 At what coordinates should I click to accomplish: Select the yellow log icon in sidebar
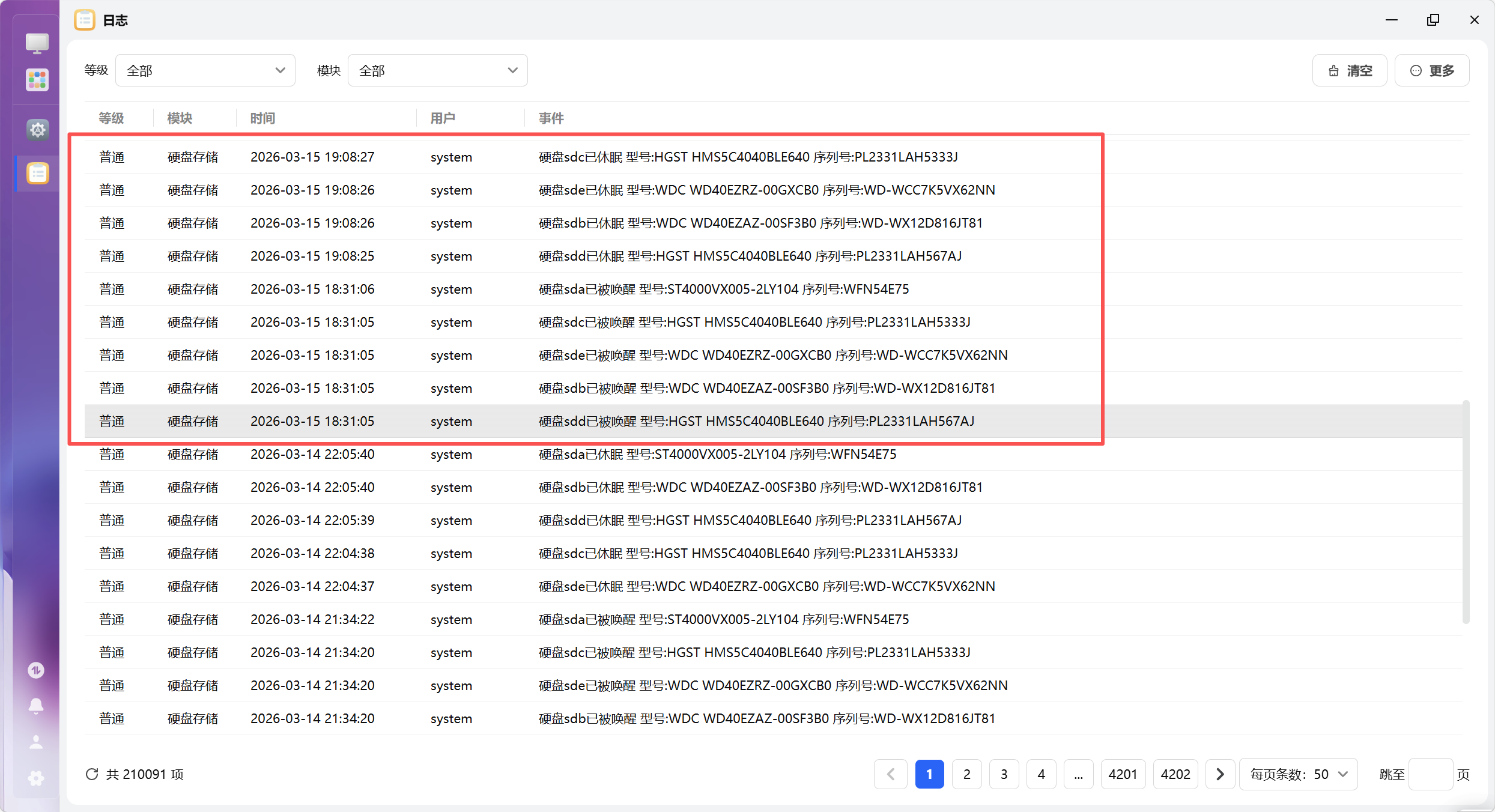(37, 174)
